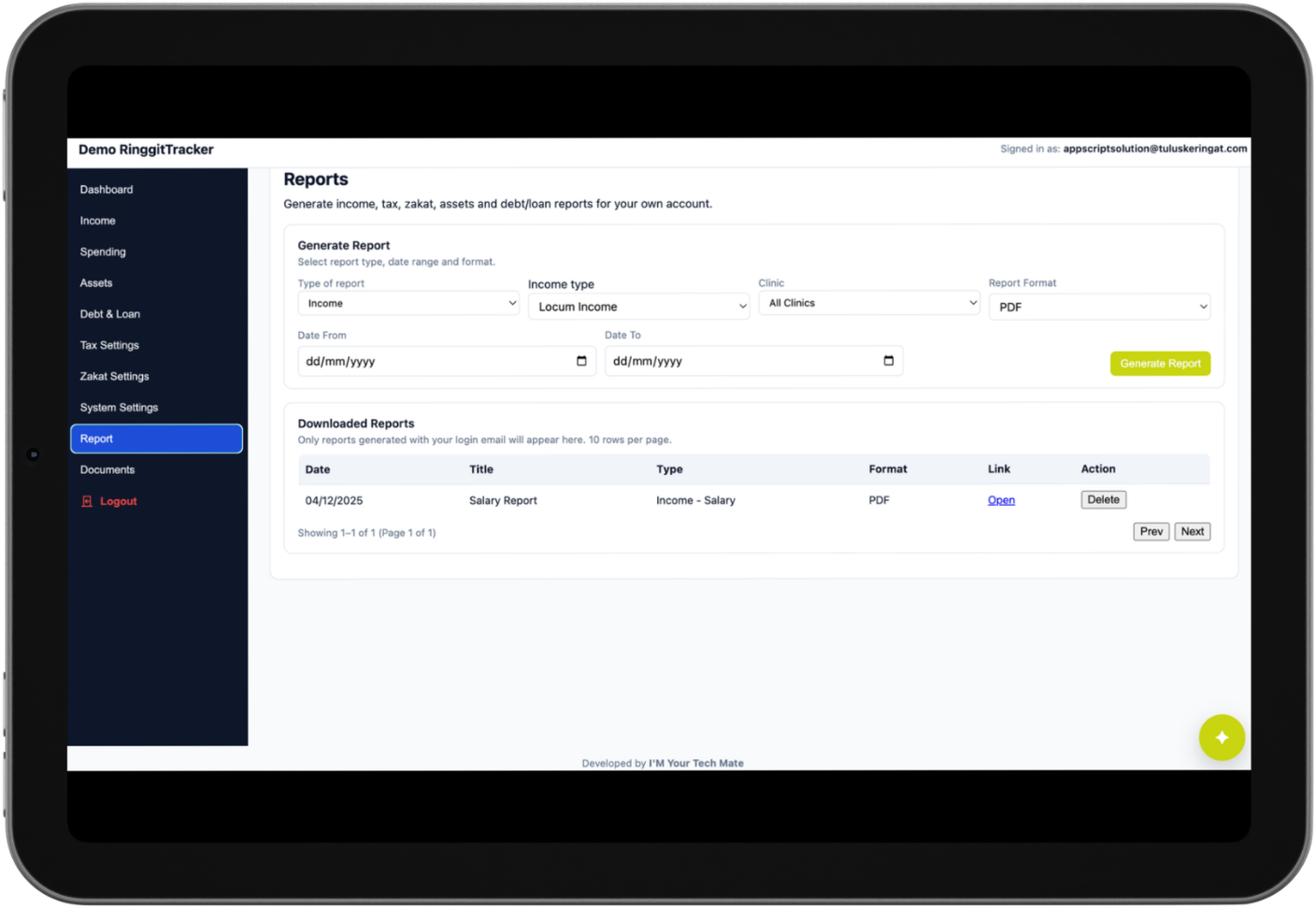Click the Title column header
The height and width of the screenshot is (907, 1316).
coord(481,469)
